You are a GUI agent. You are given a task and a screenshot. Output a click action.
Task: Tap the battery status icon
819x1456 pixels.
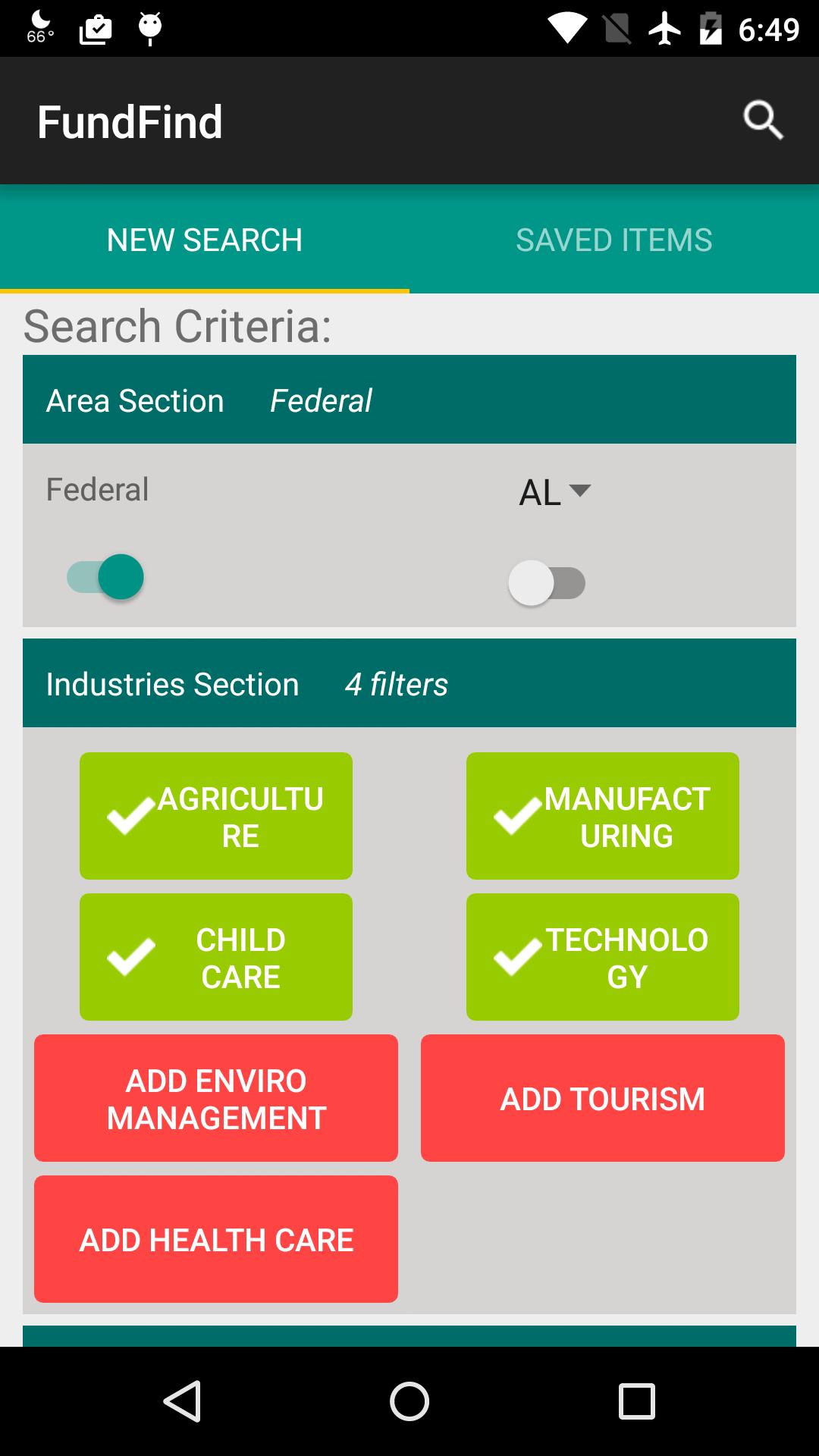point(711,30)
